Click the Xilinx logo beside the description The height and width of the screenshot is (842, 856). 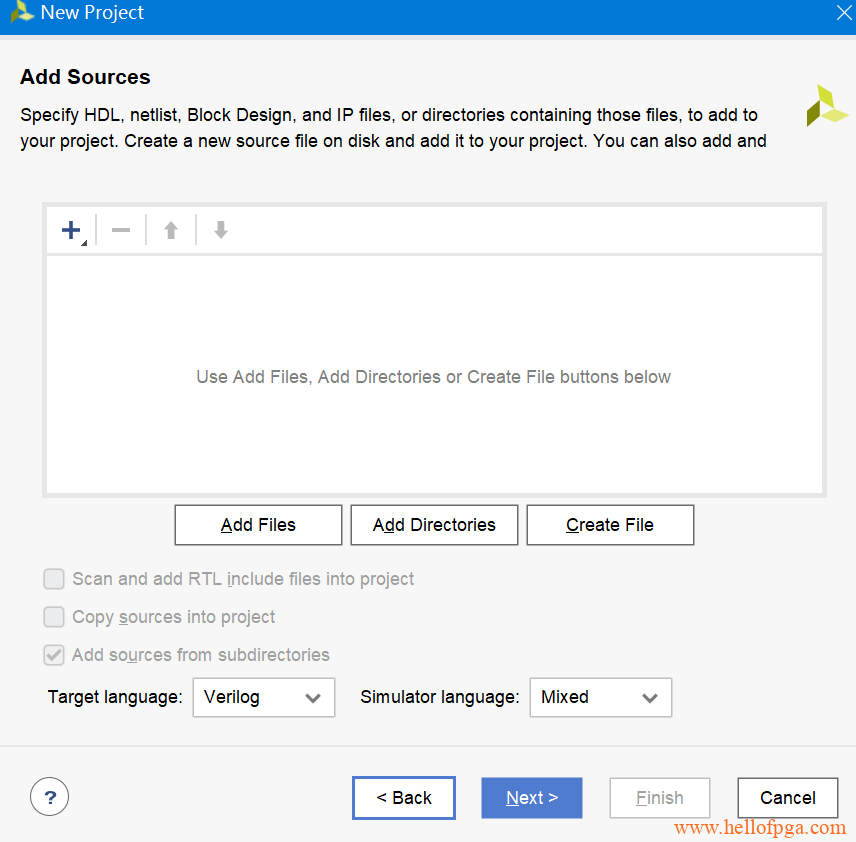[827, 105]
